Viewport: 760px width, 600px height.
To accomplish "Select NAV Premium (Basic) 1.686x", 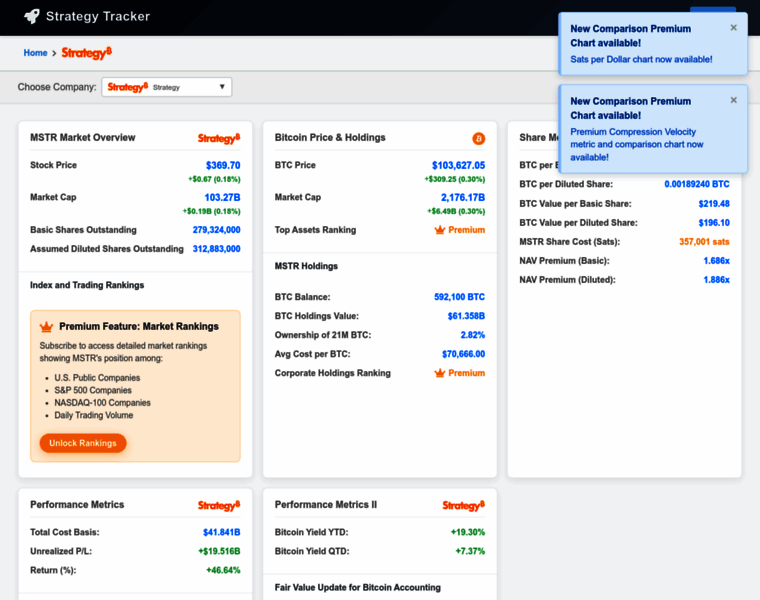I will point(716,261).
